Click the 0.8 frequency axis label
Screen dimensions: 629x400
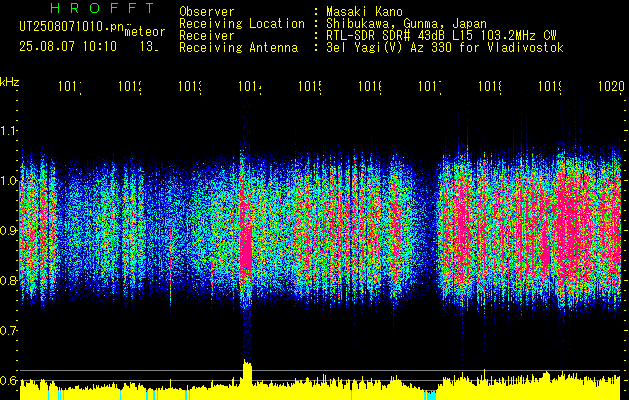click(x=8, y=280)
